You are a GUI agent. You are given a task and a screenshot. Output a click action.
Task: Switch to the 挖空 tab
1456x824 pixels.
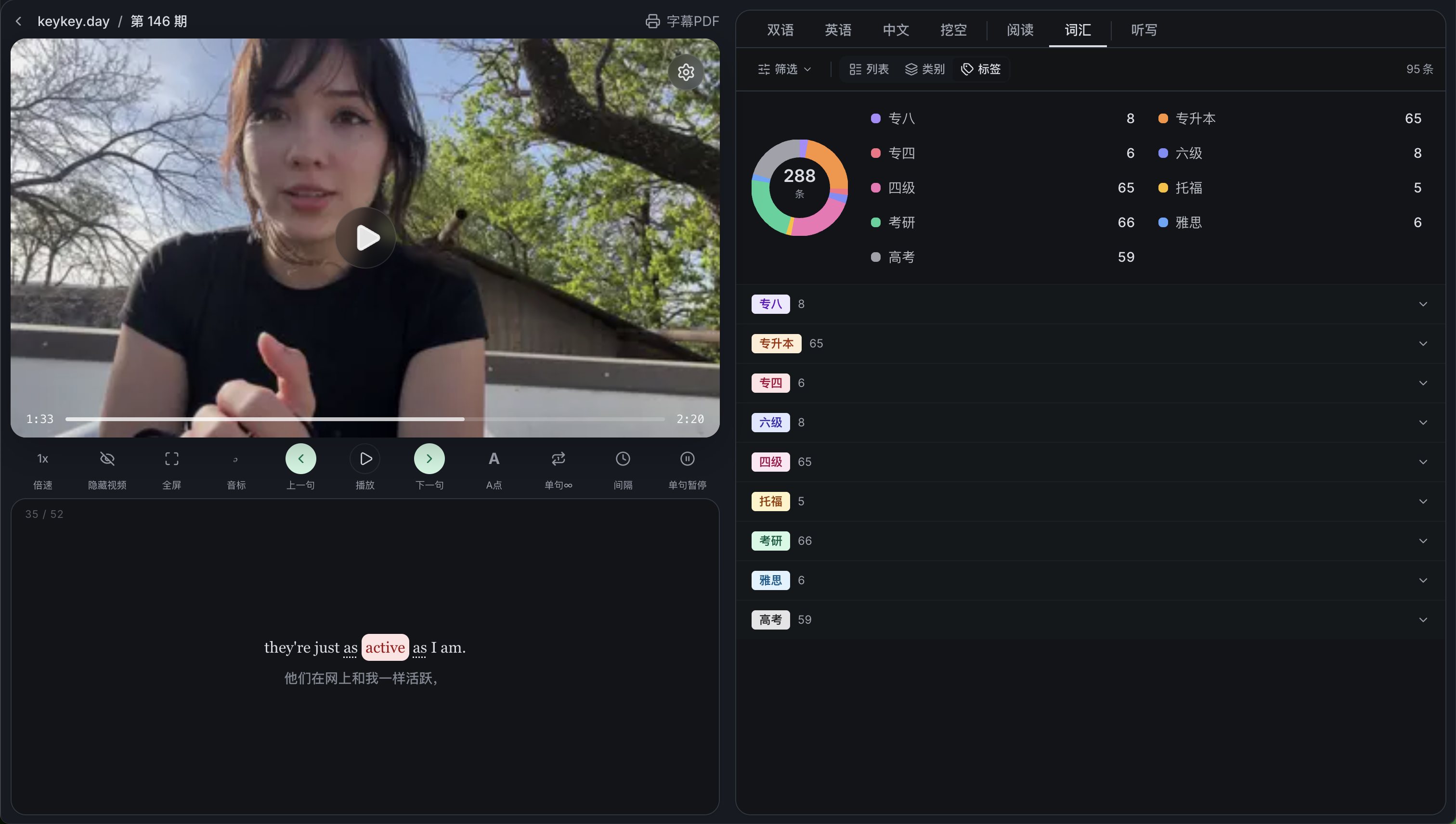(953, 30)
